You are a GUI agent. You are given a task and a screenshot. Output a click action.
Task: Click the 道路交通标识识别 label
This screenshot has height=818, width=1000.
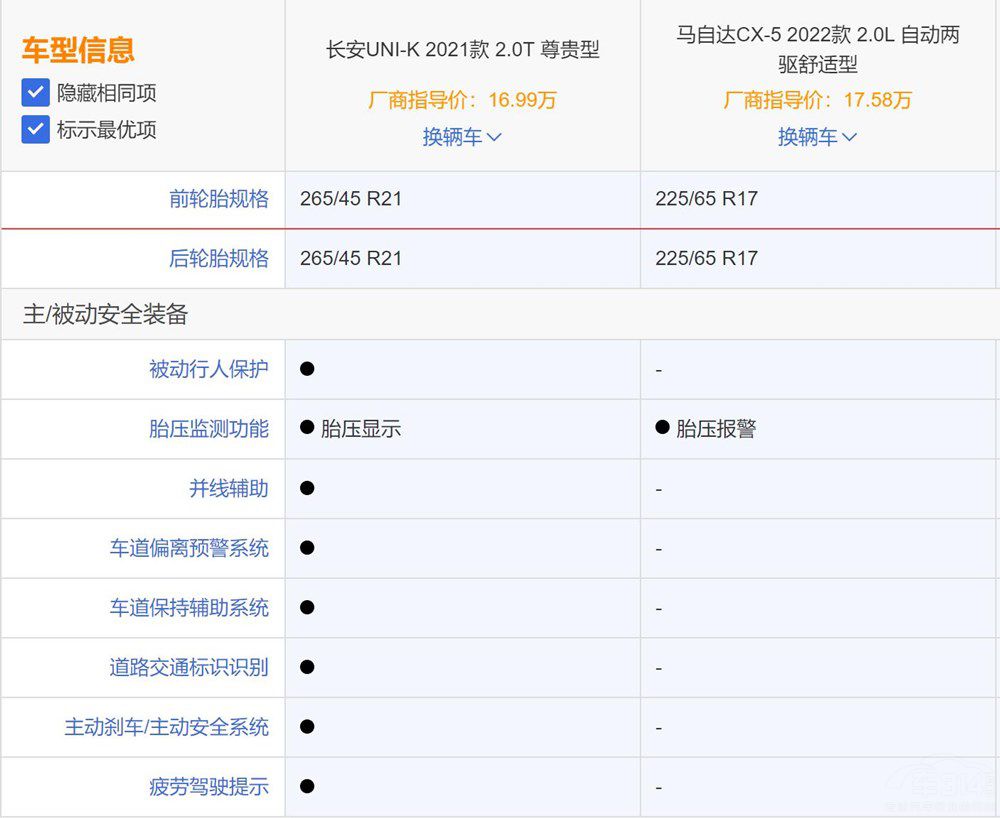pyautogui.click(x=189, y=667)
